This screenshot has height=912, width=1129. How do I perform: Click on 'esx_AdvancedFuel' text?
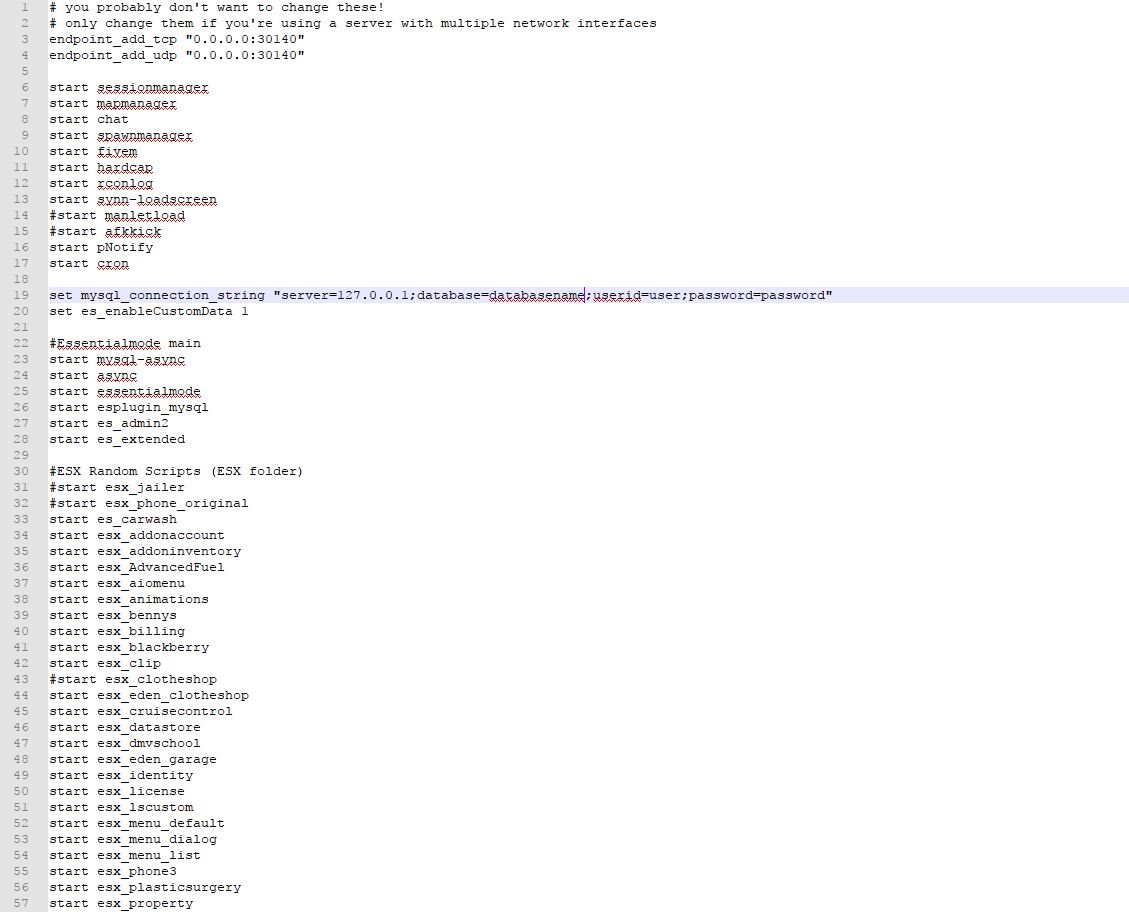(161, 567)
